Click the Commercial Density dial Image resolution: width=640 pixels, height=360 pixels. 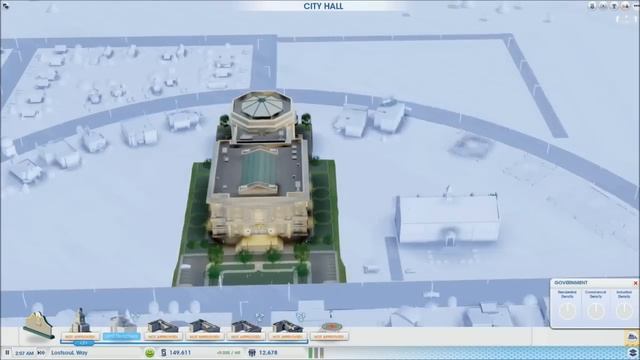[x=595, y=311]
